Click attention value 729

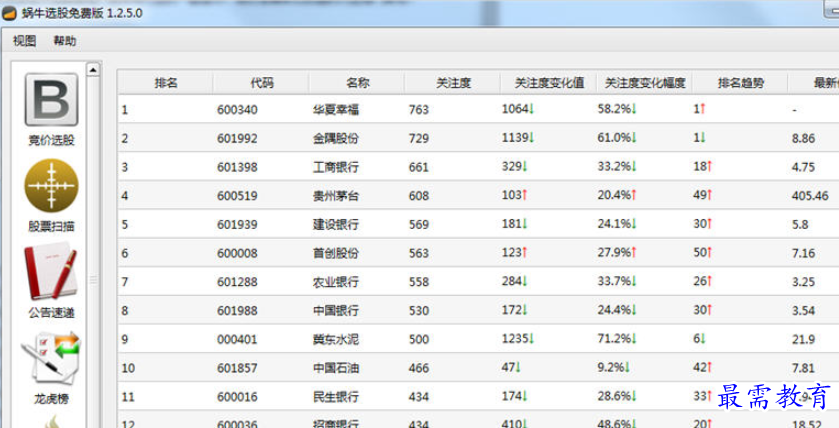pos(418,139)
